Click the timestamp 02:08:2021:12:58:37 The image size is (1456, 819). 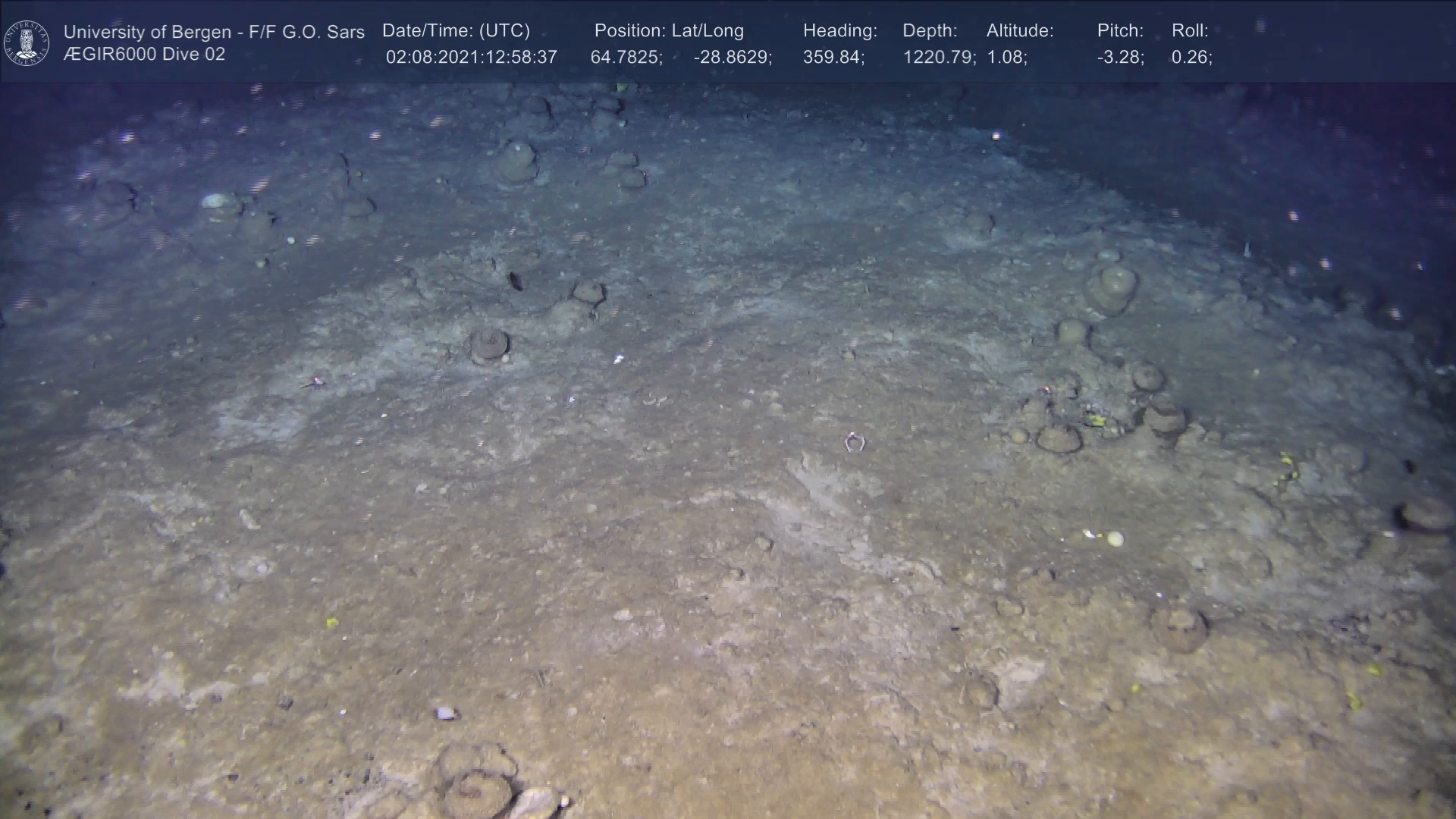(x=471, y=58)
